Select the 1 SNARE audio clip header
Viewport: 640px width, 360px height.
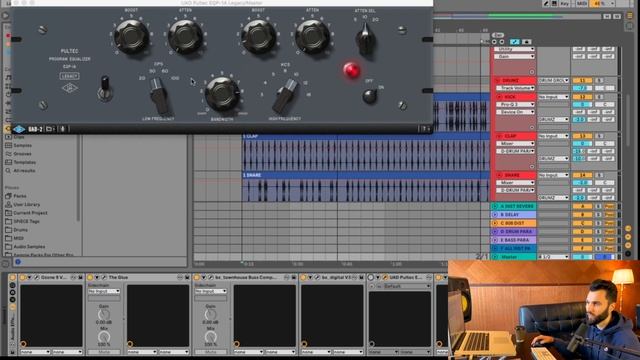366,175
